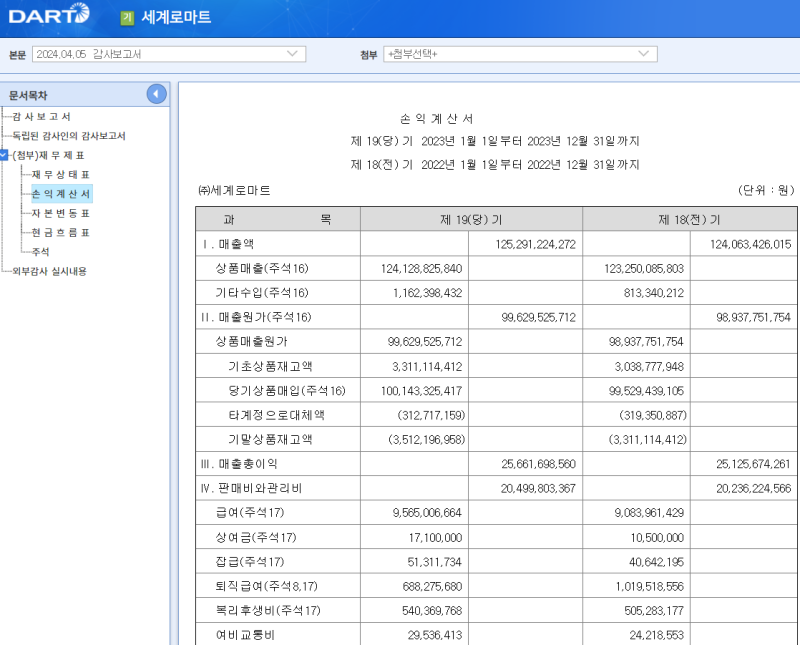Viewport: 800px width, 645px height.
Task: Open 외부감사 실시내용 tree item
Action: pyautogui.click(x=49, y=271)
